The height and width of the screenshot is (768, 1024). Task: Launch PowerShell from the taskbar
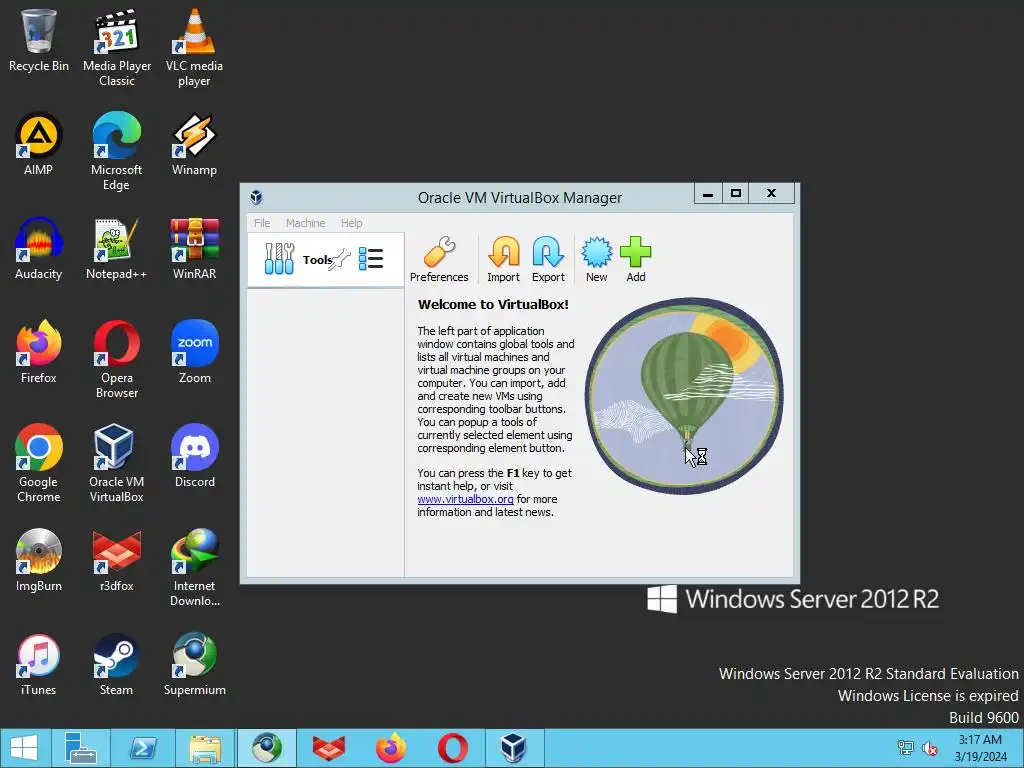[142, 748]
